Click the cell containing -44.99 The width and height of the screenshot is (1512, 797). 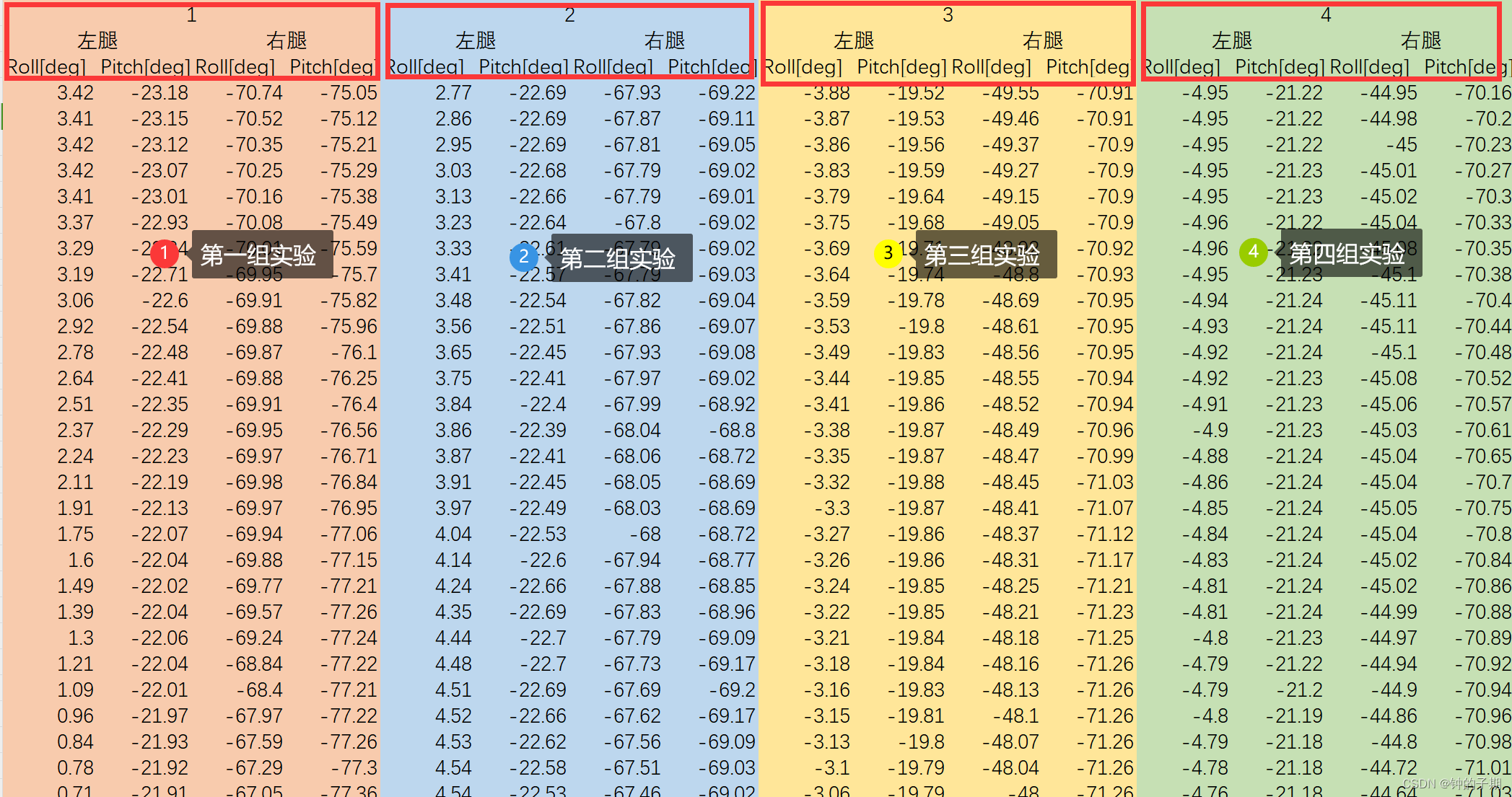pyautogui.click(x=1389, y=612)
